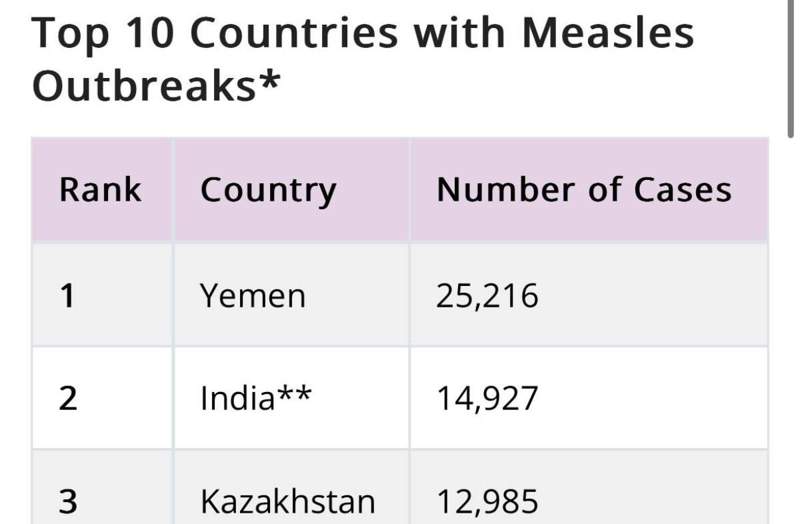
Task: Select the rank 2 cell
Action: point(102,398)
